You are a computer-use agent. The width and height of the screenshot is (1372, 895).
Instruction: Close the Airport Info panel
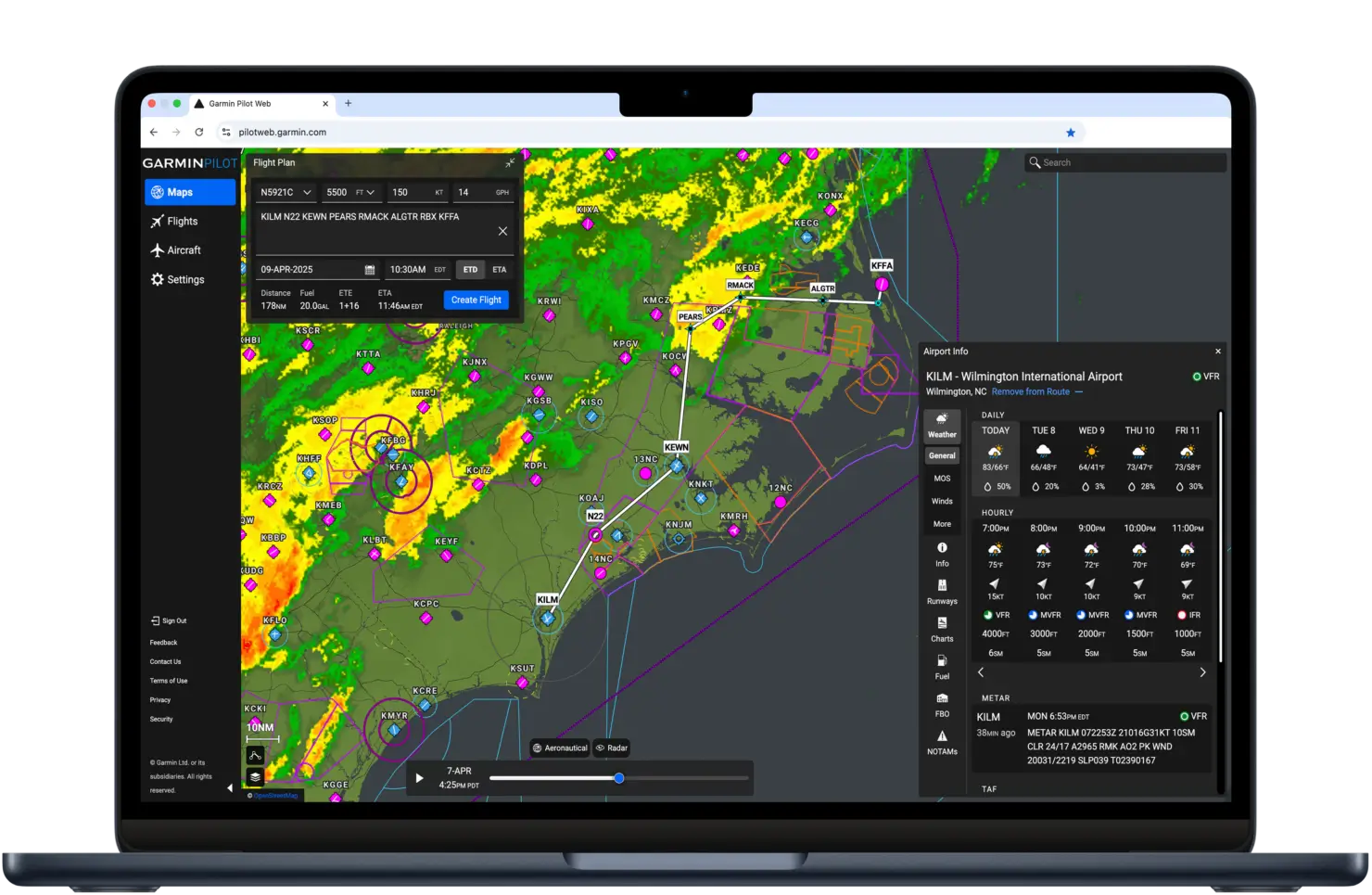pyautogui.click(x=1218, y=352)
